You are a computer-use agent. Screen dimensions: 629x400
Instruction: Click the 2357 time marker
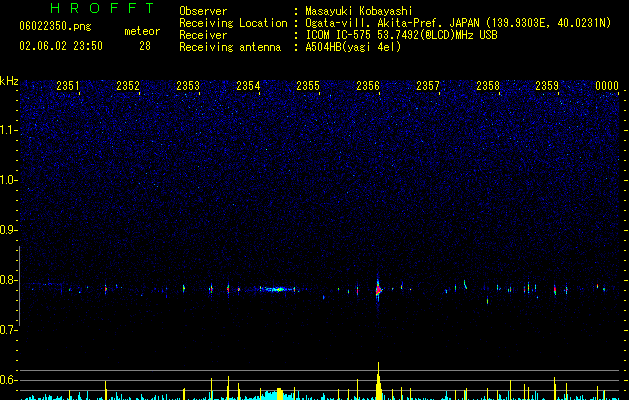[x=428, y=85]
